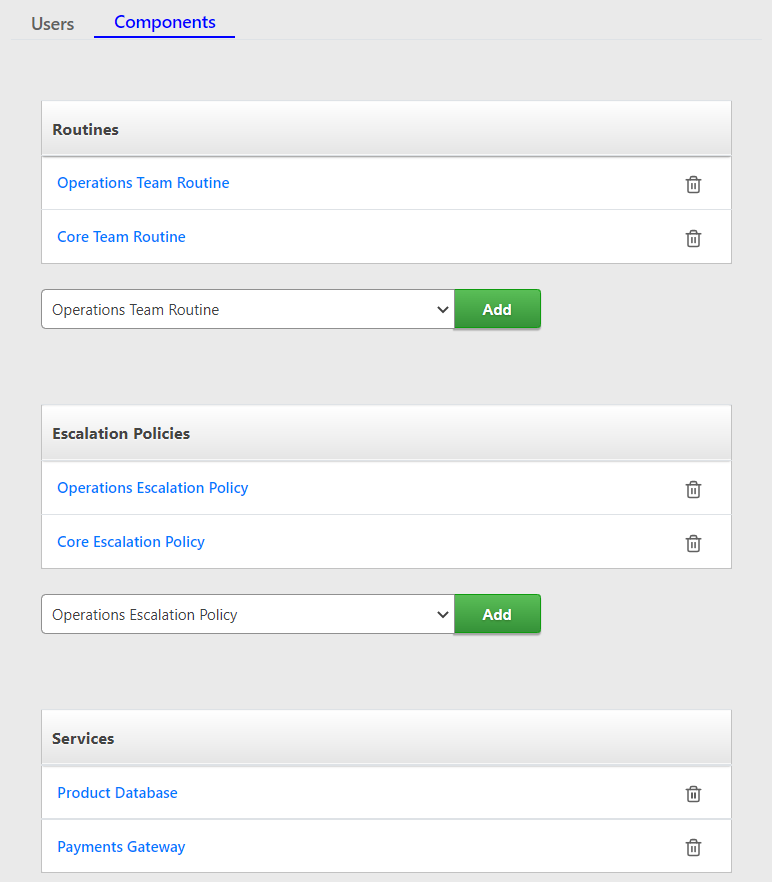Open Product Database service link
This screenshot has width=772, height=882.
pos(118,793)
